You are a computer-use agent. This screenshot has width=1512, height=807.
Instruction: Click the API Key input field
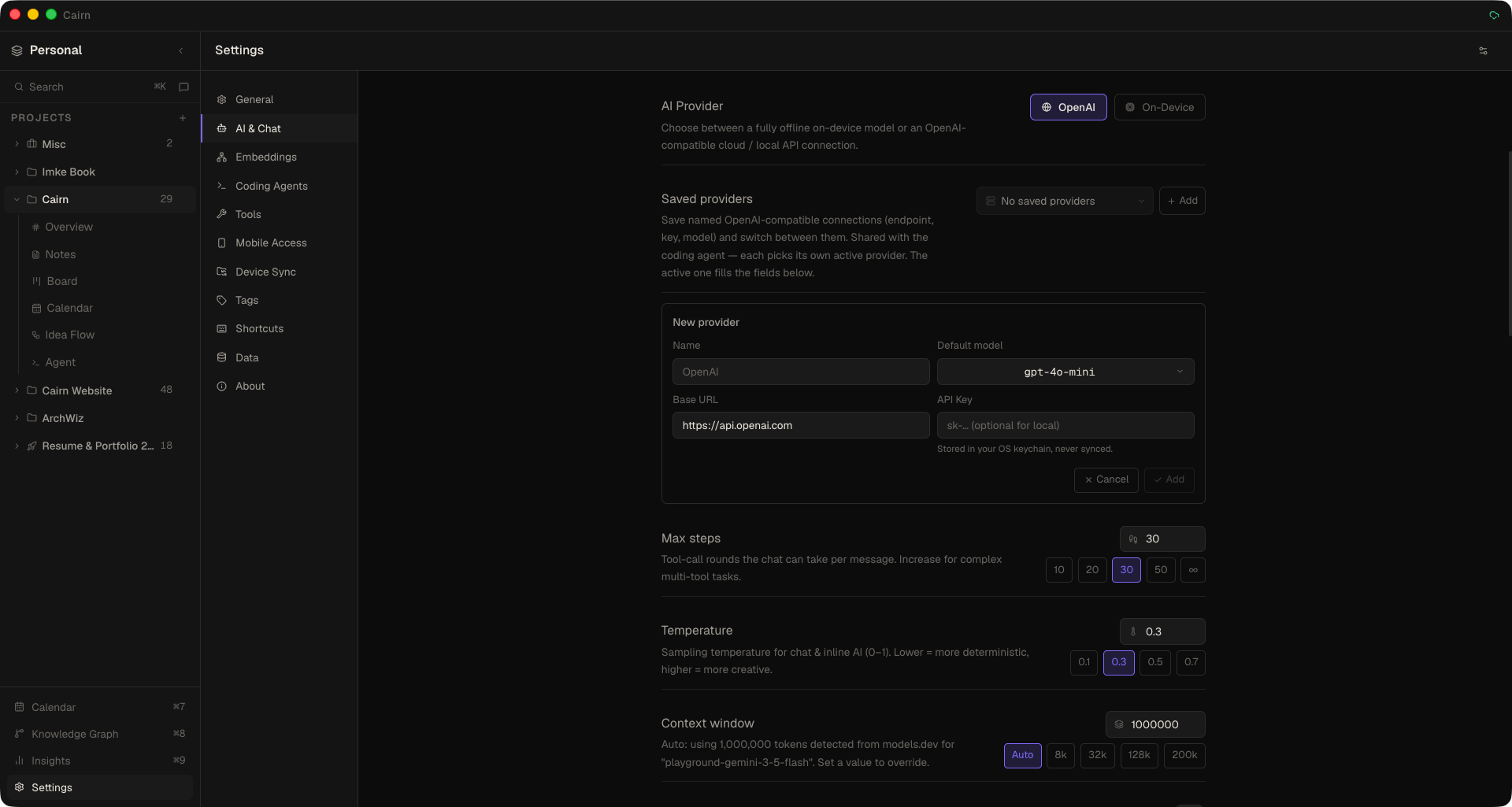(1065, 425)
